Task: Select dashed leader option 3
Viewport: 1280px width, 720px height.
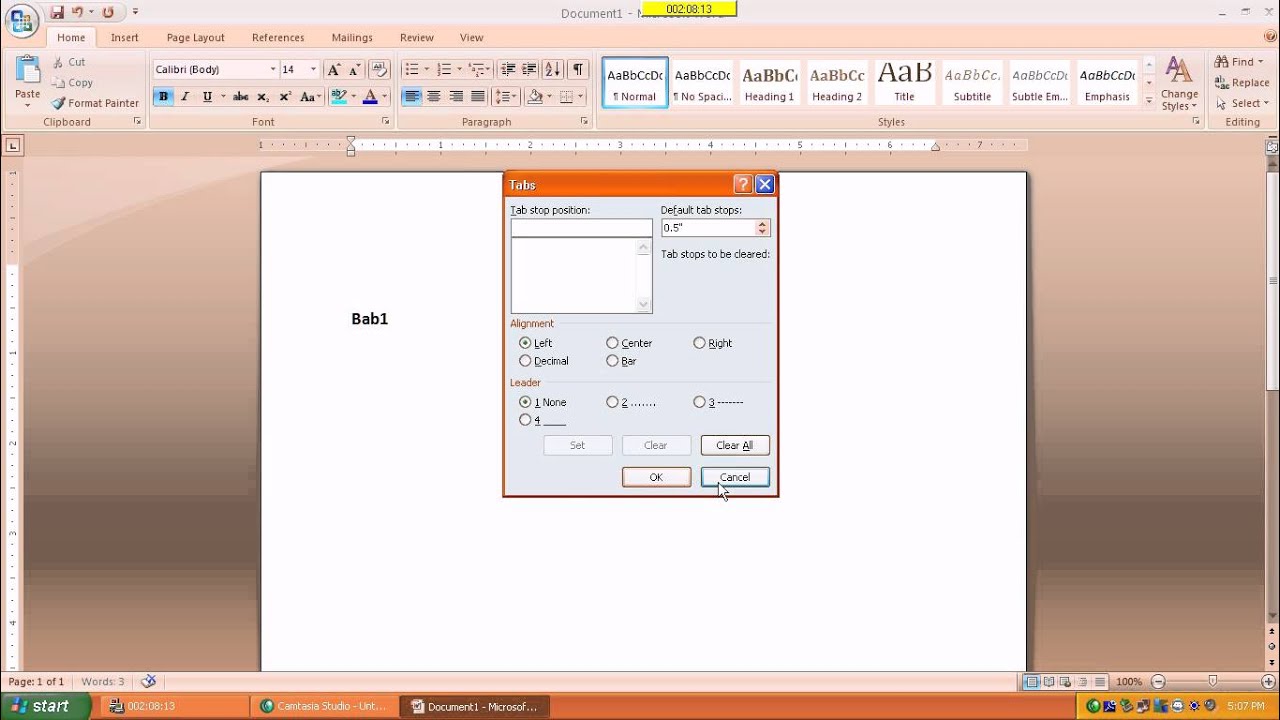Action: pyautogui.click(x=699, y=402)
